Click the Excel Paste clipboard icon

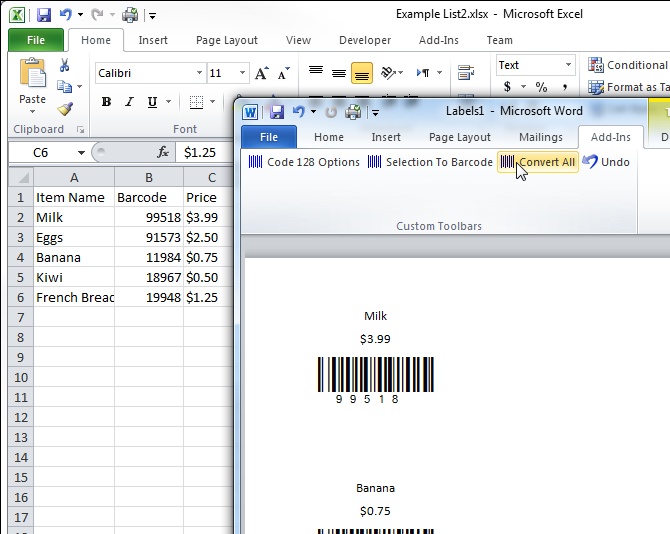(32, 73)
